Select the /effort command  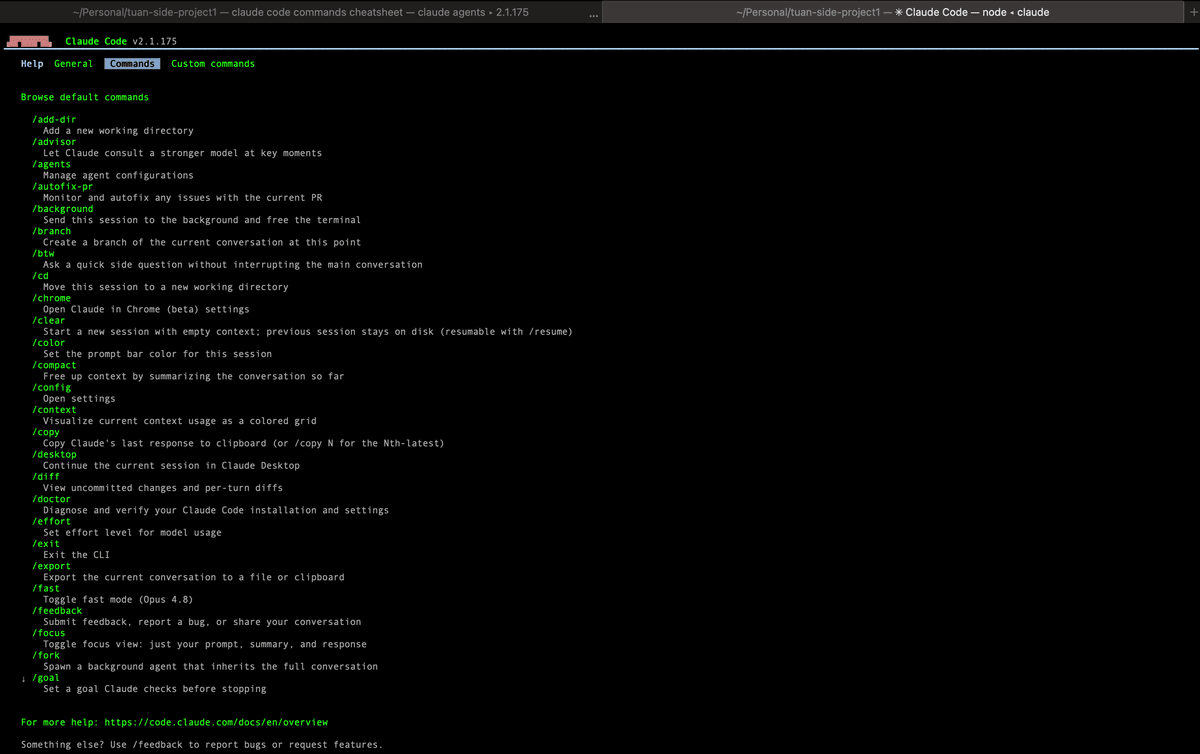point(51,521)
